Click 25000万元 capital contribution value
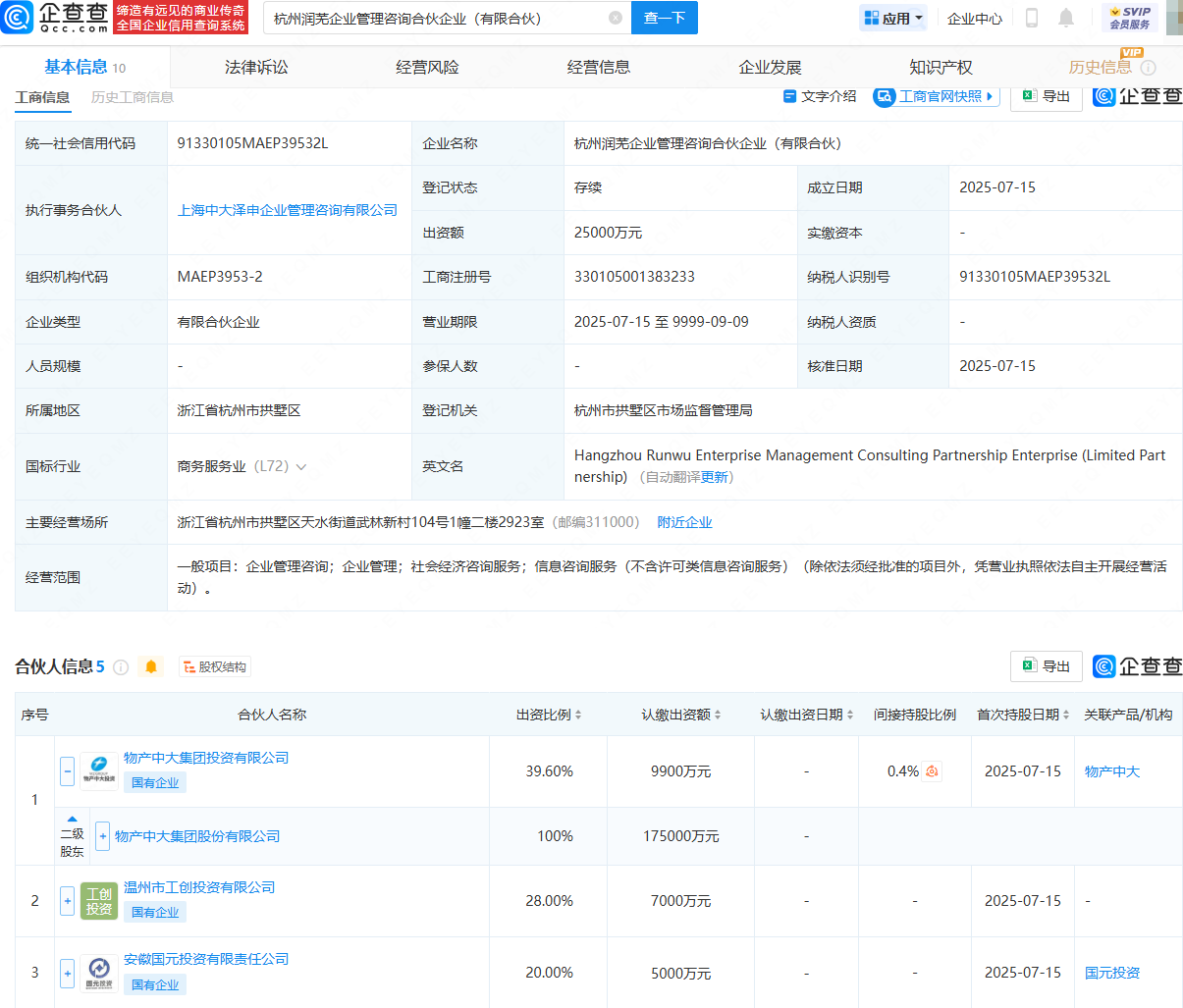 (x=608, y=233)
